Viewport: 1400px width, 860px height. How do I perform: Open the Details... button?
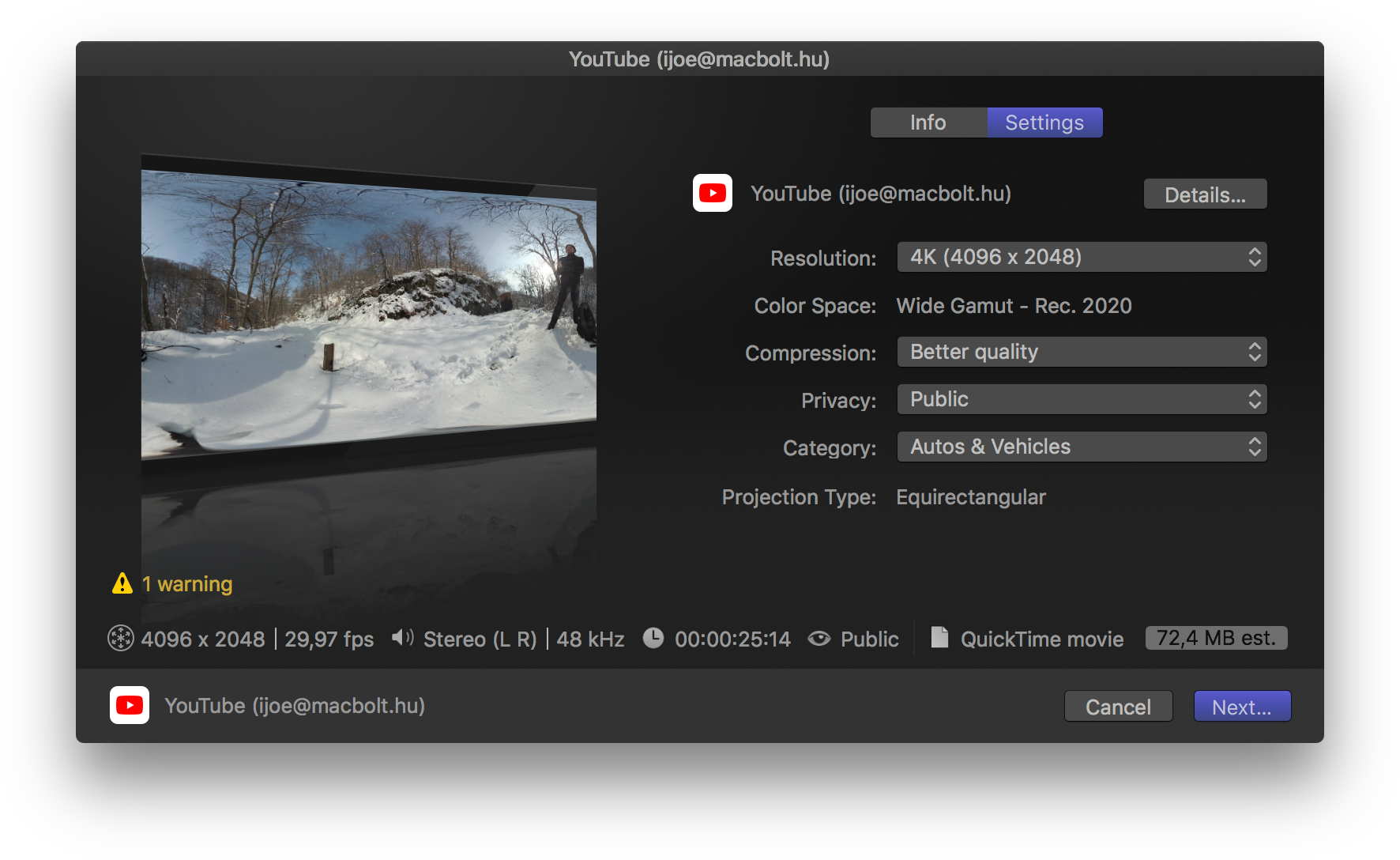[x=1205, y=194]
